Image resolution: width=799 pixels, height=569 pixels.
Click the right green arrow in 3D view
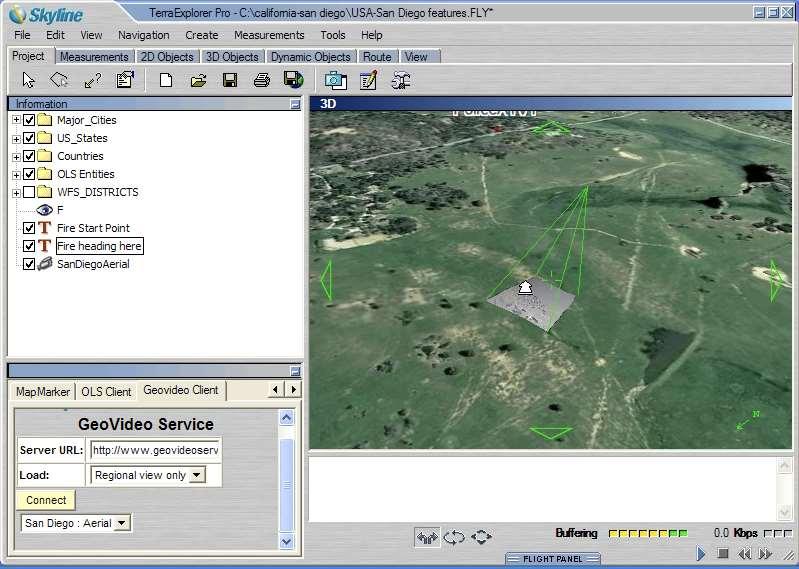pyautogui.click(x=776, y=280)
